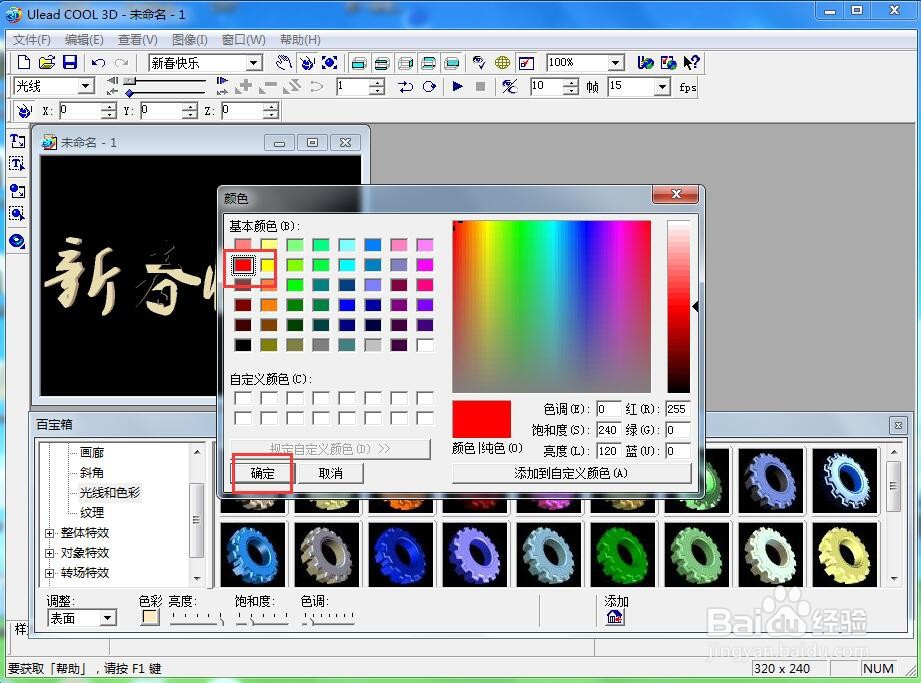This screenshot has height=683, width=921.
Task: Redo the undone action
Action: point(122,62)
